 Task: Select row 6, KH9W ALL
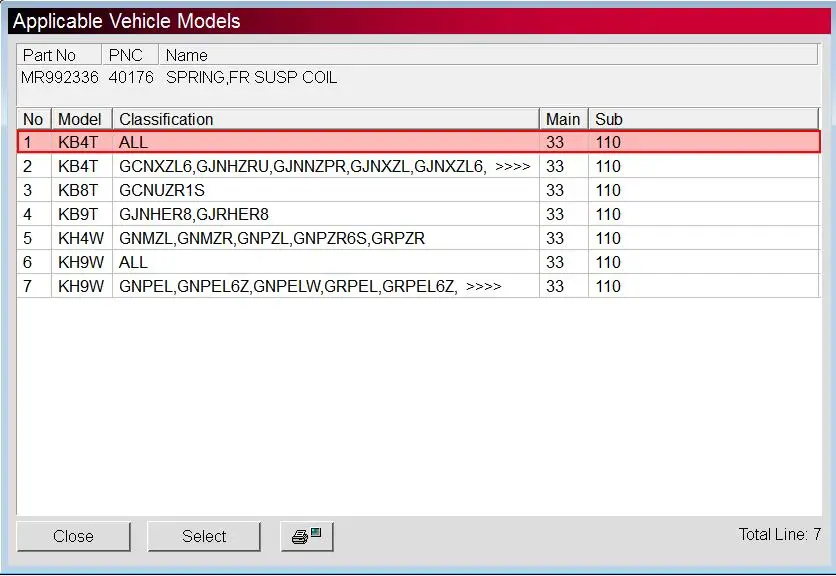[x=419, y=262]
